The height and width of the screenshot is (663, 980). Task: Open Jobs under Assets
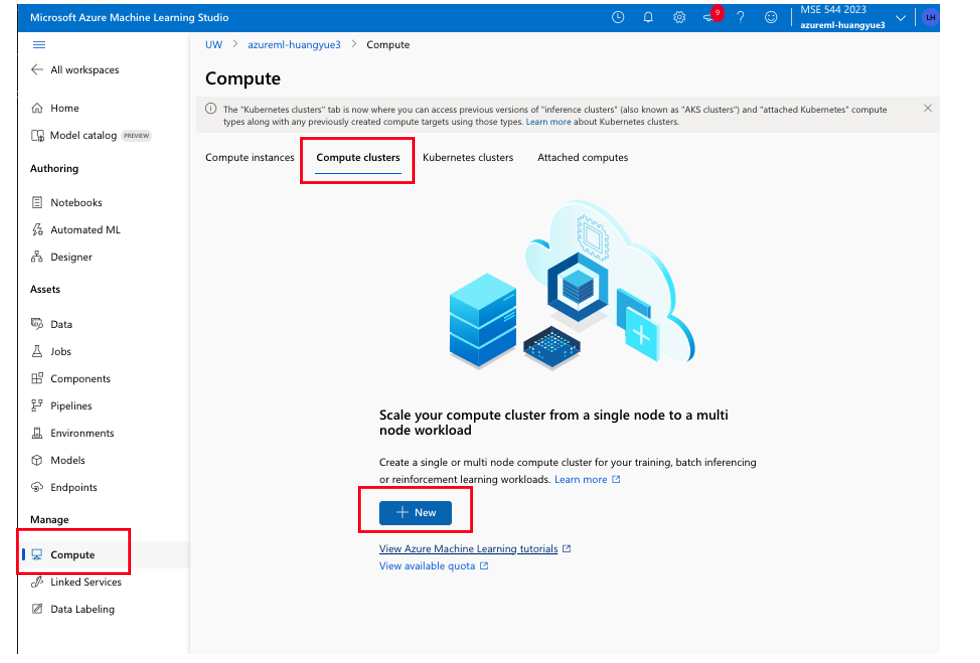click(61, 351)
